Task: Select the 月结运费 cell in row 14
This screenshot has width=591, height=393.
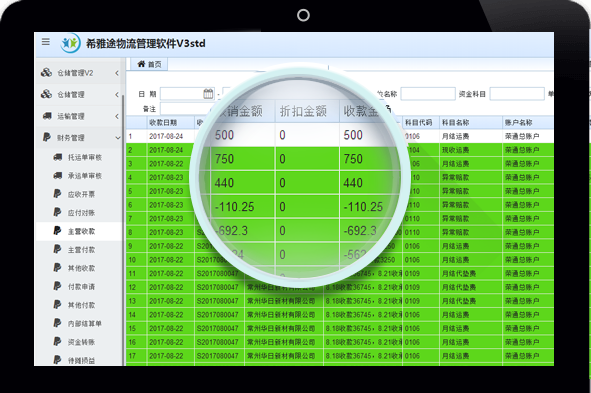Action: point(470,315)
